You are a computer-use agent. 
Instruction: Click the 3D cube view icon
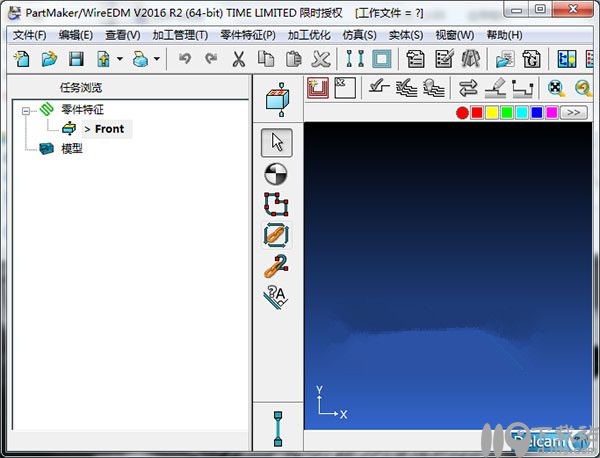(x=278, y=99)
